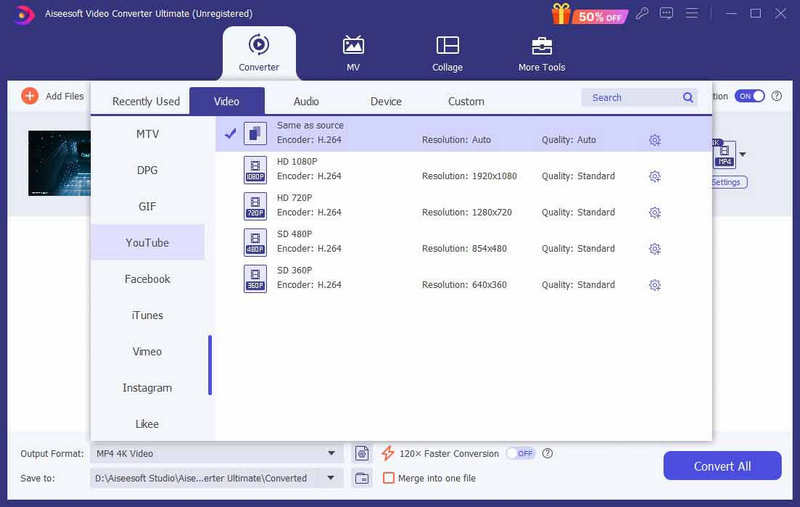This screenshot has width=800, height=507.
Task: Click the 'Quality: Auto' text
Action: (x=569, y=140)
